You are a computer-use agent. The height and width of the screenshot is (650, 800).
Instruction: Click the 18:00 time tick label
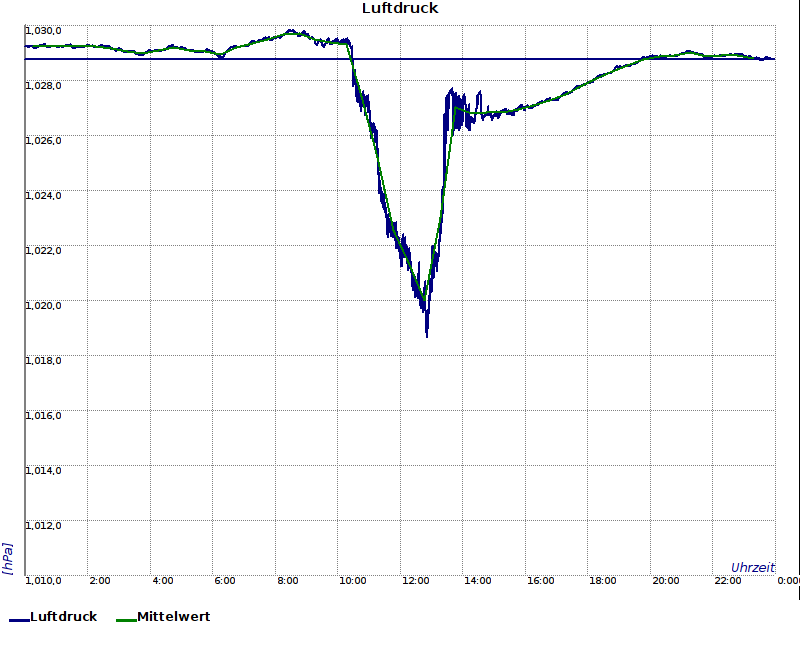coord(603,581)
